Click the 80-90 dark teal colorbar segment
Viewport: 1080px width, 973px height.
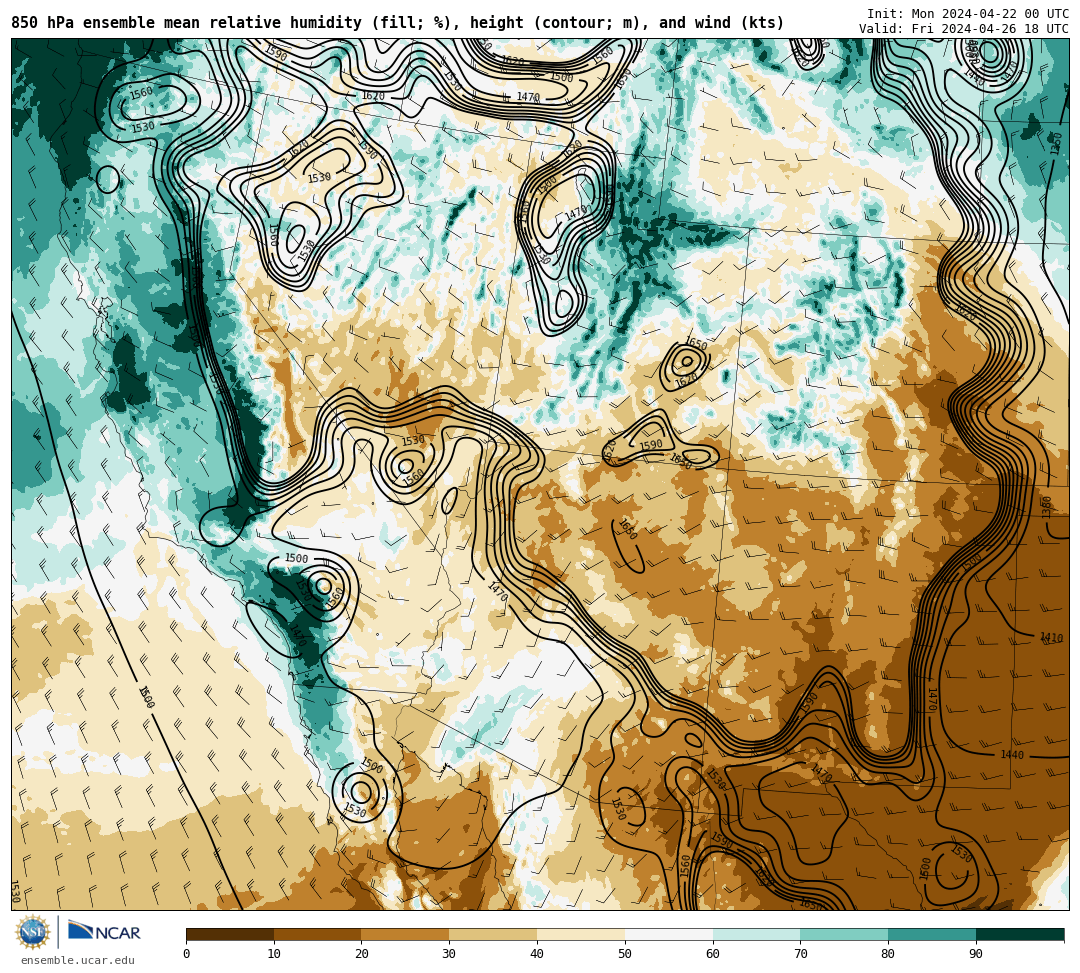(932, 934)
